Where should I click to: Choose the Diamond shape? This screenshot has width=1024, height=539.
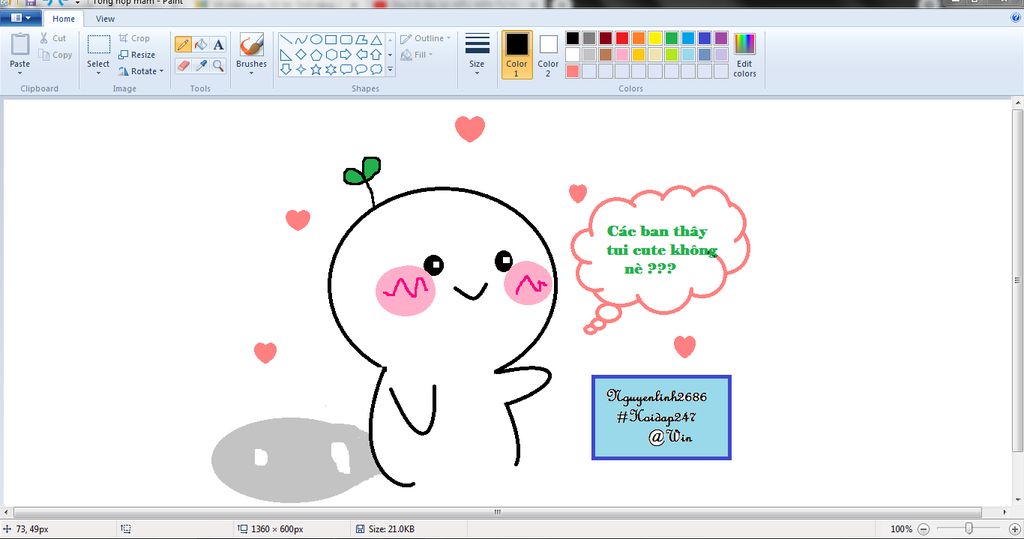tap(301, 55)
